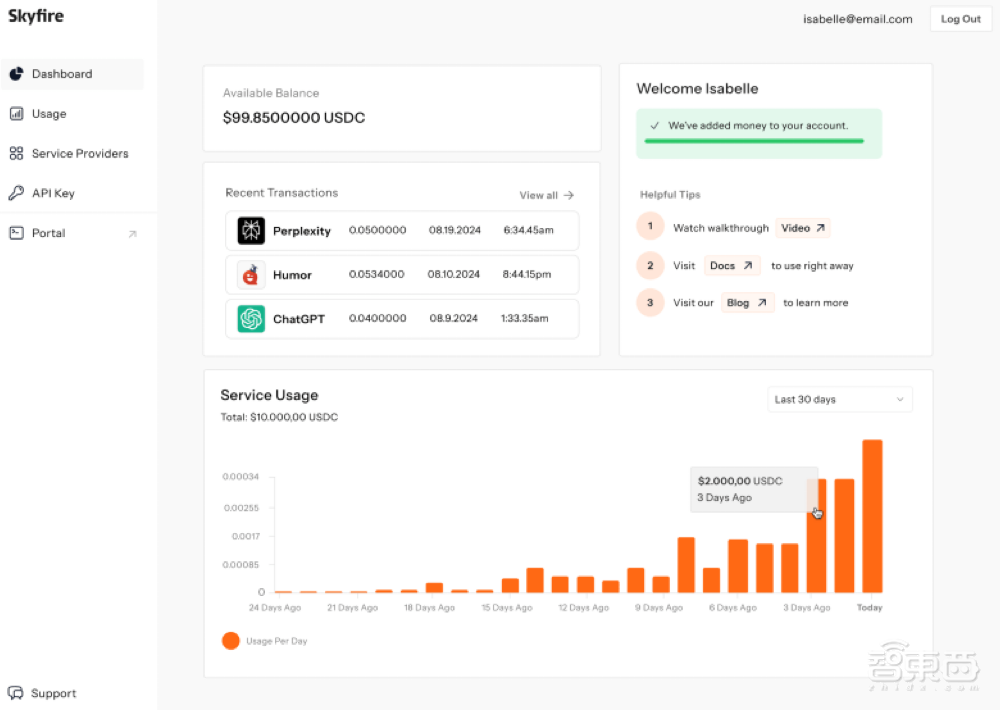Viewport: 1000px width, 710px height.
Task: Click the Humor service logo
Action: pos(251,275)
